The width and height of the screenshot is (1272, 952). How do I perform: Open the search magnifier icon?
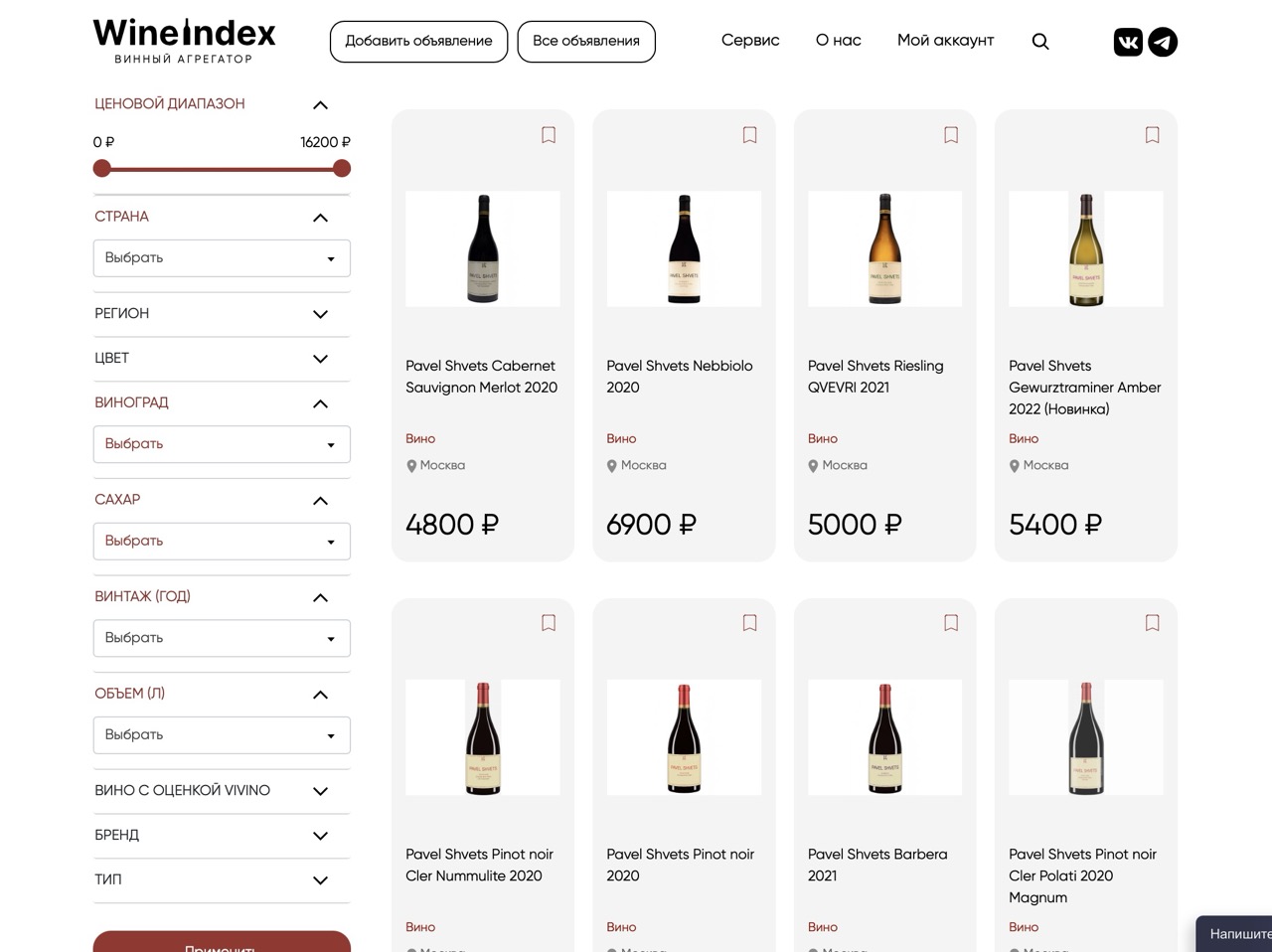pyautogui.click(x=1040, y=42)
